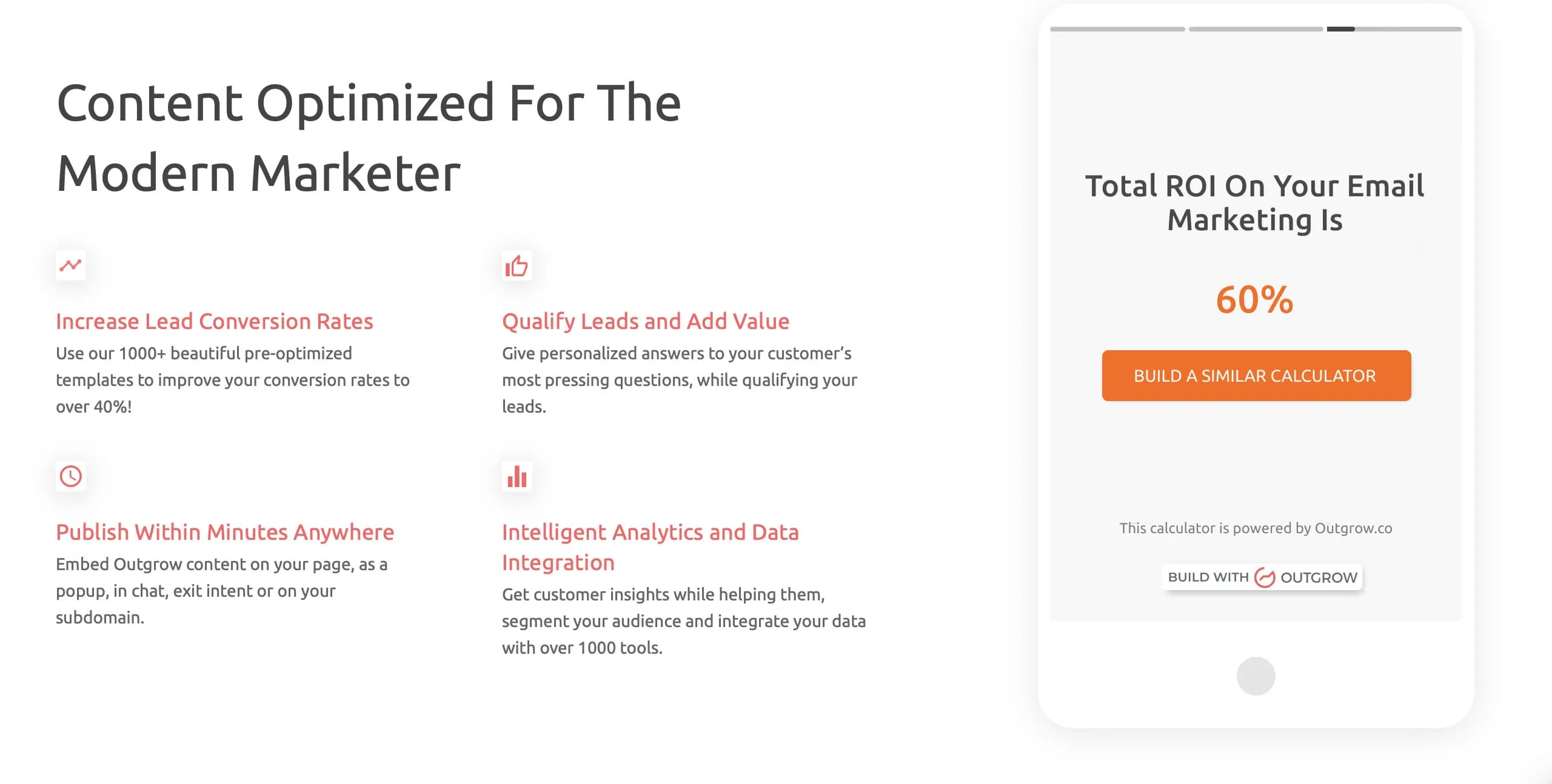This screenshot has width=1552, height=784.
Task: Click the bar chart analytics icon
Action: pyautogui.click(x=517, y=476)
